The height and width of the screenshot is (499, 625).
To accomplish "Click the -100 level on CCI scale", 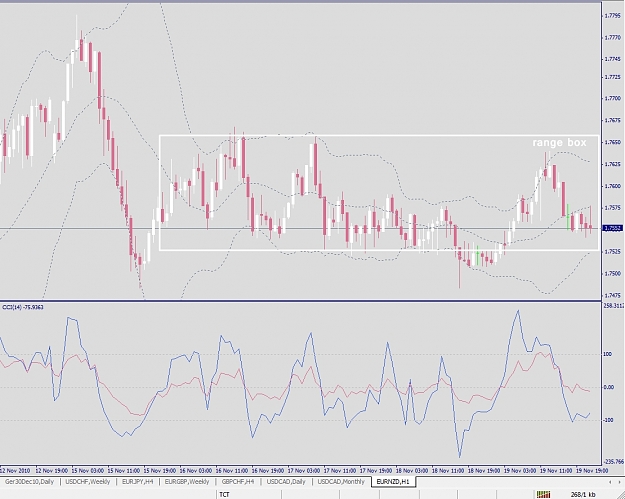I will (608, 420).
